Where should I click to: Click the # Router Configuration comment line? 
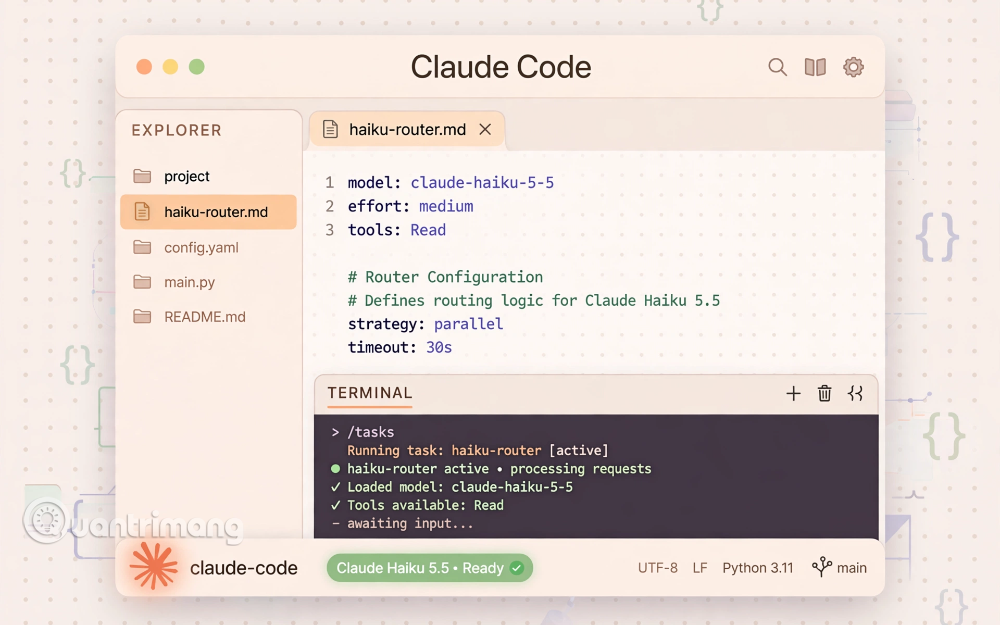(x=445, y=277)
